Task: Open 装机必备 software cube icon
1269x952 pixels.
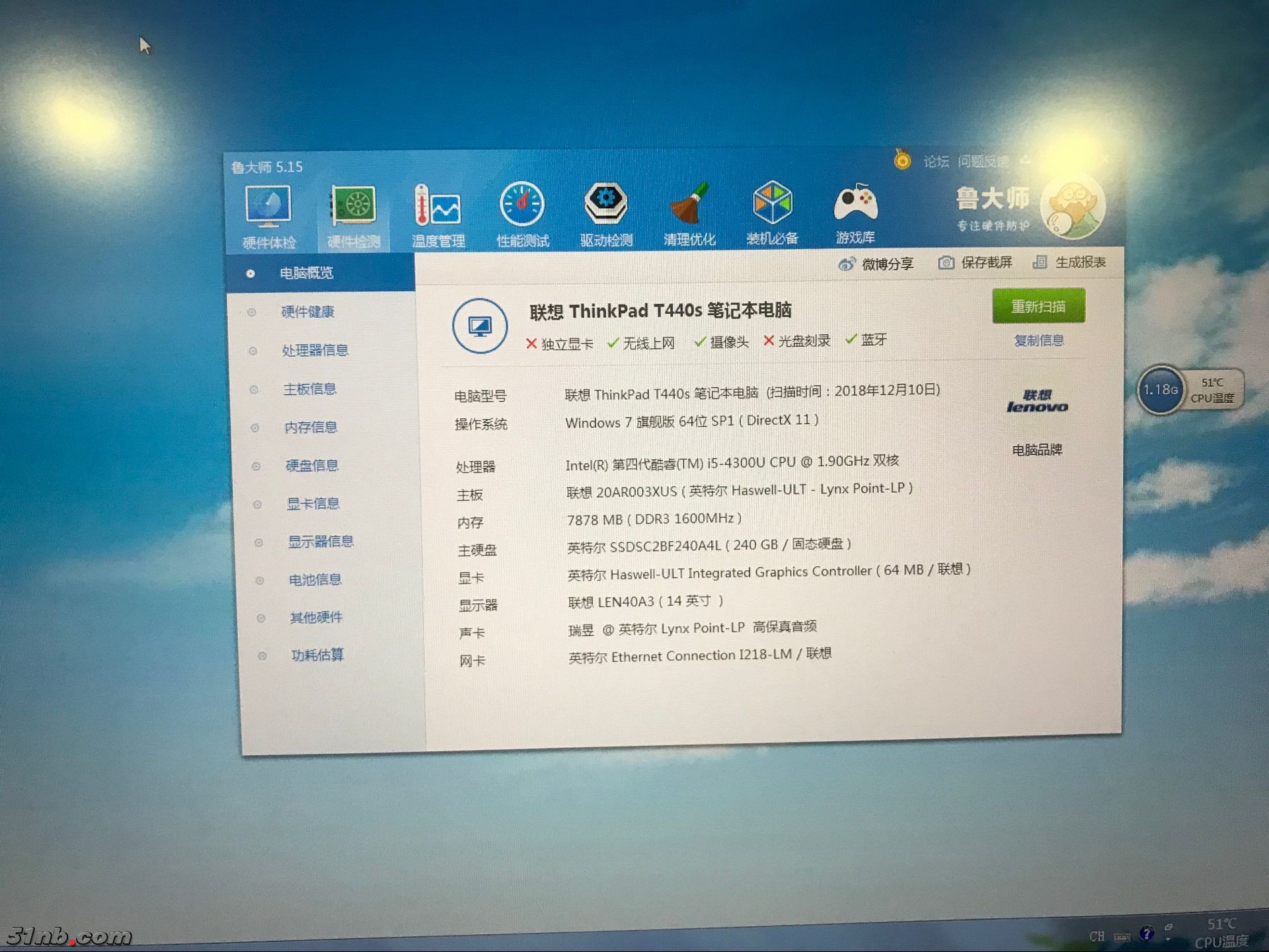Action: (x=772, y=203)
